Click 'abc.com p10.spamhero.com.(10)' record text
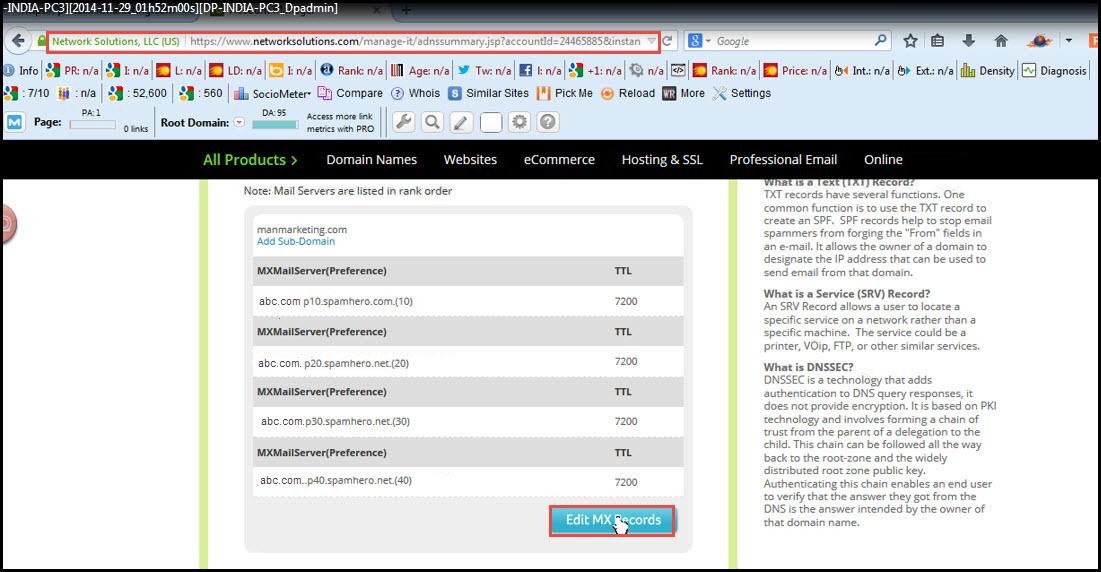 click(x=336, y=302)
